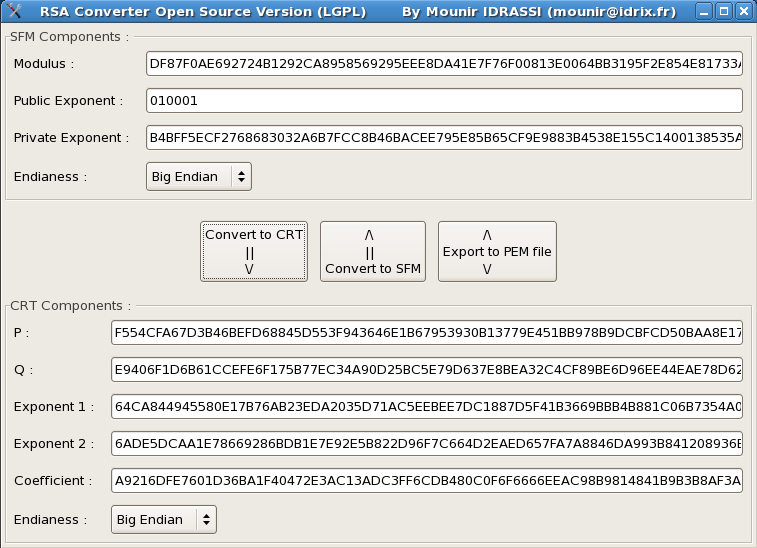Viewport: 757px width, 548px height.
Task: Focus the Modulus input field
Action: pos(443,64)
